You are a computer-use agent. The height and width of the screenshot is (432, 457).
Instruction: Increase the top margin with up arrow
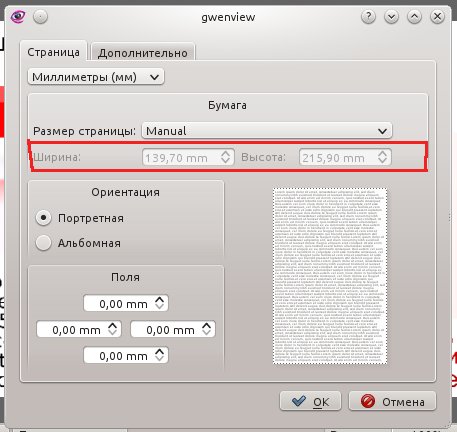point(160,300)
